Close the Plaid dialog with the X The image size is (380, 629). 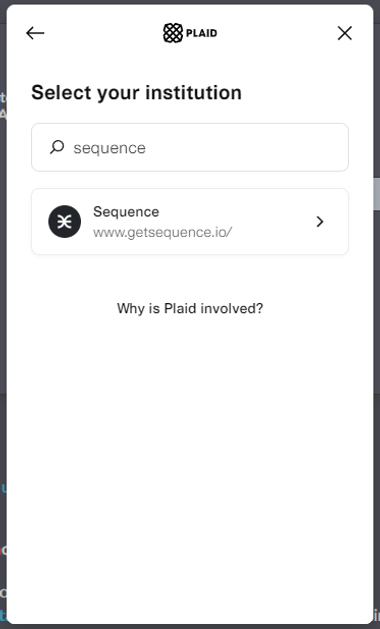tap(345, 33)
